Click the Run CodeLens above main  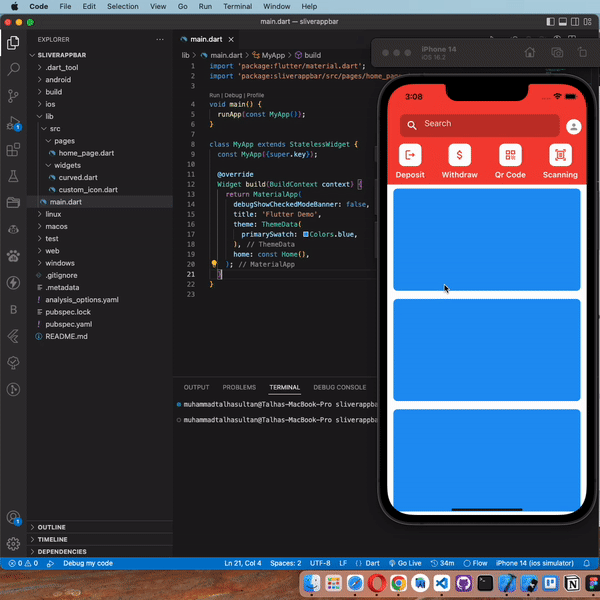[214, 95]
